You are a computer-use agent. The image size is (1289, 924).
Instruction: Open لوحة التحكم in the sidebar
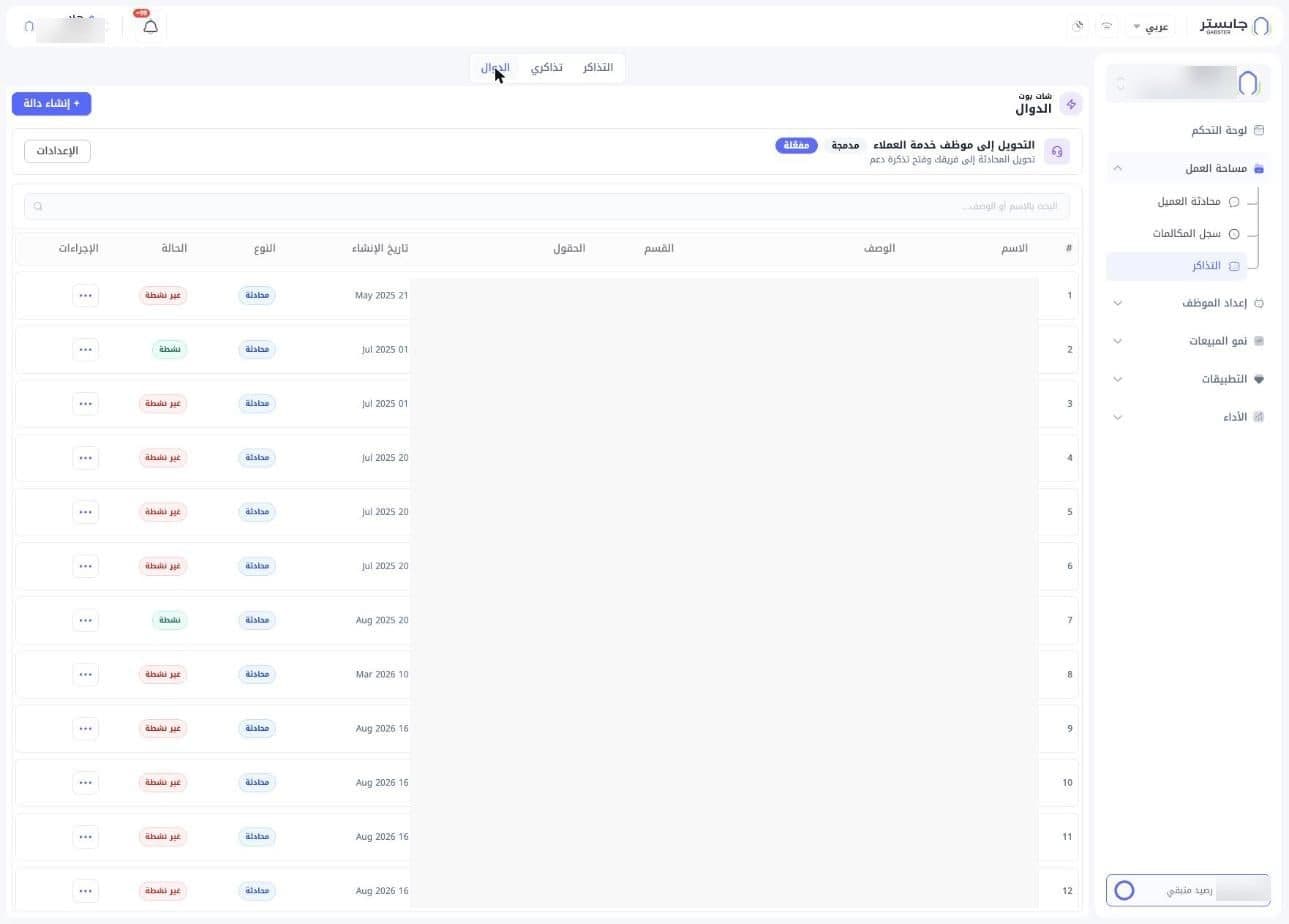coord(1188,130)
